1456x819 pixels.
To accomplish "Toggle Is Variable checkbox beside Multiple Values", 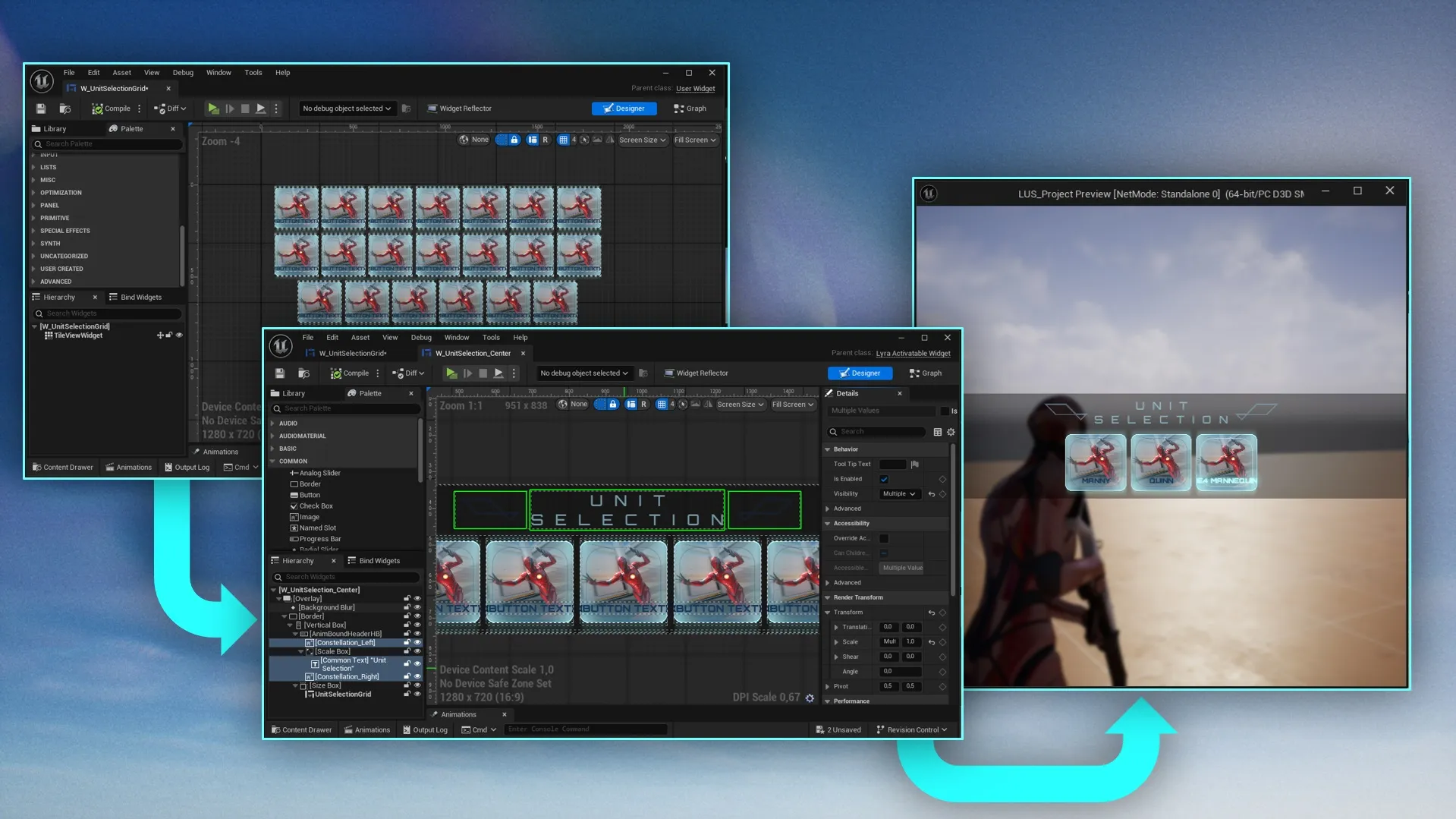I will (x=945, y=411).
